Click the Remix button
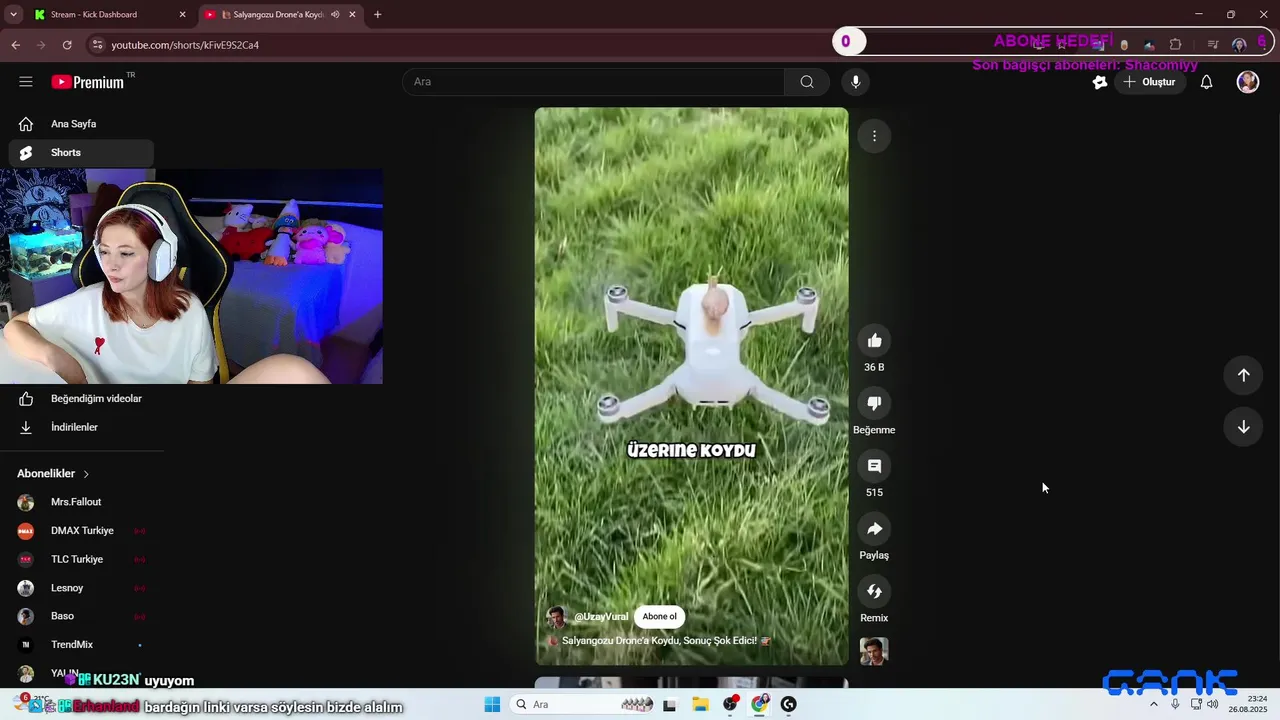Viewport: 1280px width, 720px height. (874, 592)
